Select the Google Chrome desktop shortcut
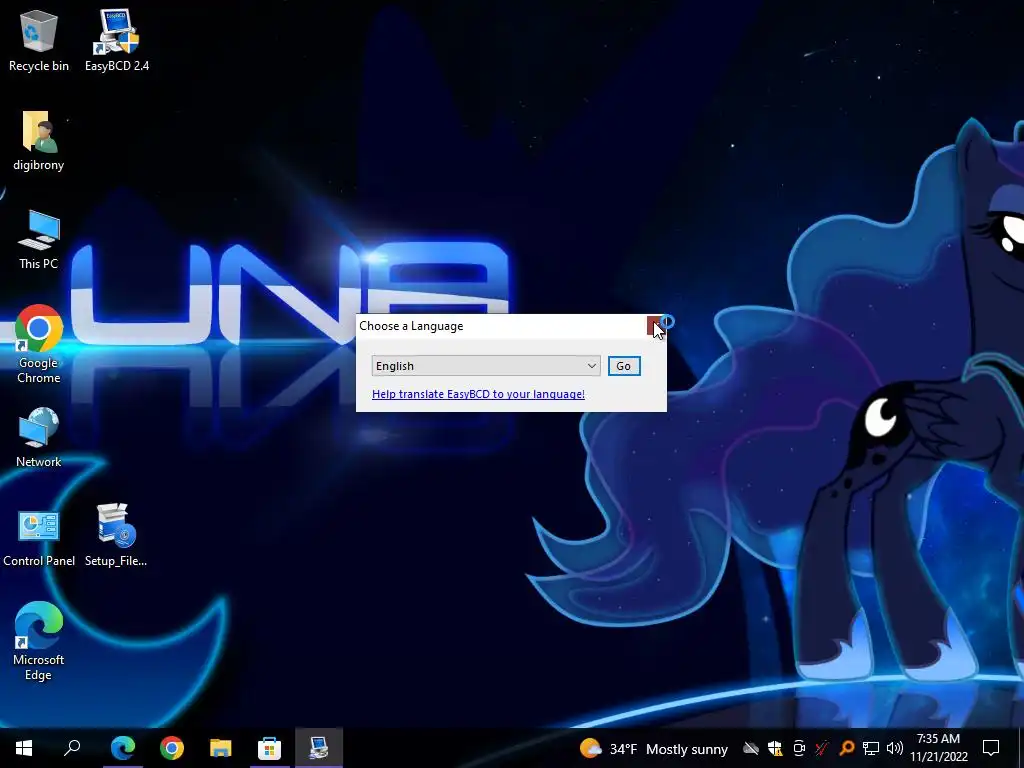This screenshot has height=768, width=1024. (x=39, y=344)
